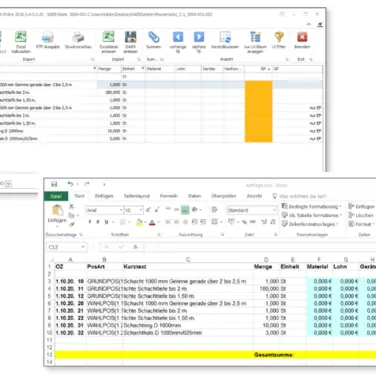Apply bold formatting in Excel
Image resolution: width=376 pixels, height=376 pixels.
tap(90, 222)
